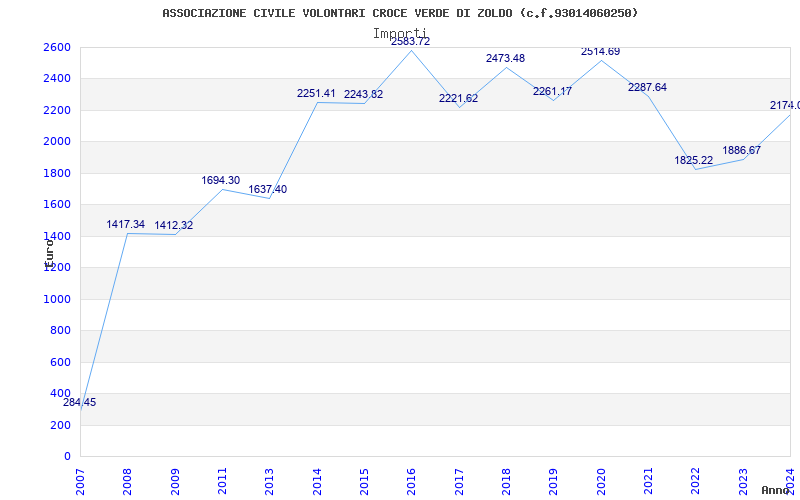Image resolution: width=800 pixels, height=500 pixels.
Task: Click the 1886.67 value label
Action: click(742, 151)
